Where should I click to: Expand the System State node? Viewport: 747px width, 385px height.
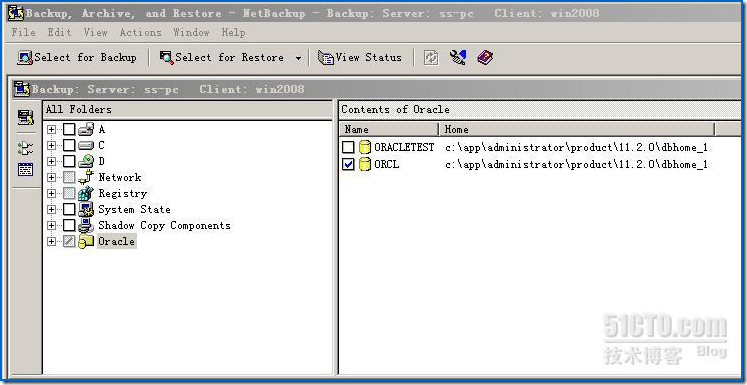pyautogui.click(x=51, y=210)
